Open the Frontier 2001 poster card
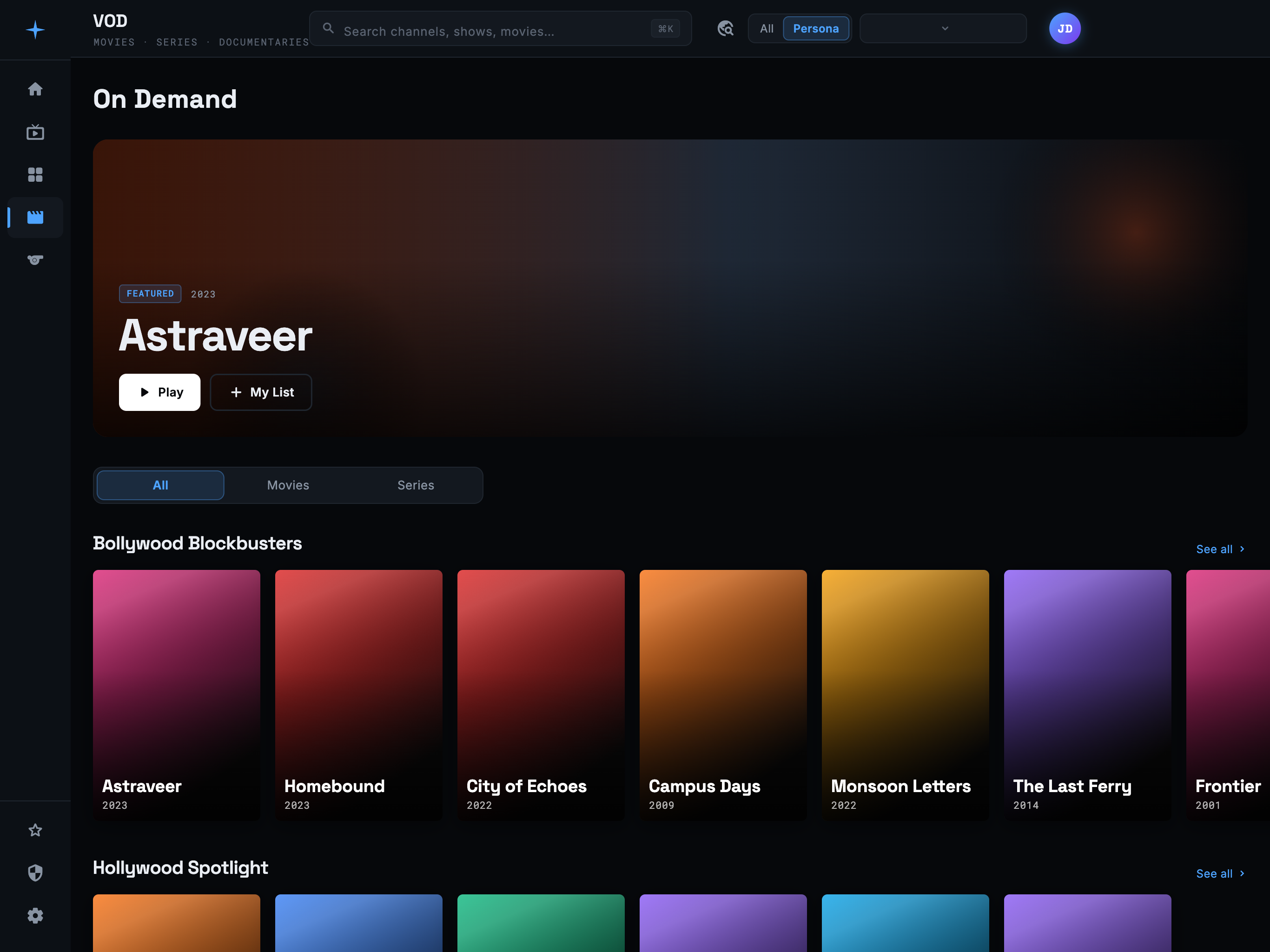Screen dimensions: 1270x952 coord(1228,695)
